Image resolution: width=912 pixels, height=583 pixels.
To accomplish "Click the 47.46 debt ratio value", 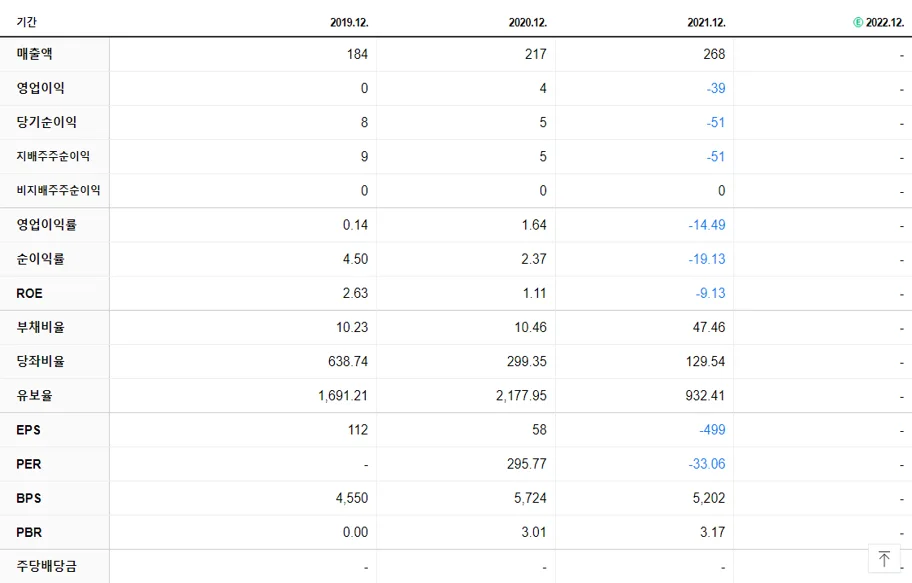I will [x=709, y=328].
